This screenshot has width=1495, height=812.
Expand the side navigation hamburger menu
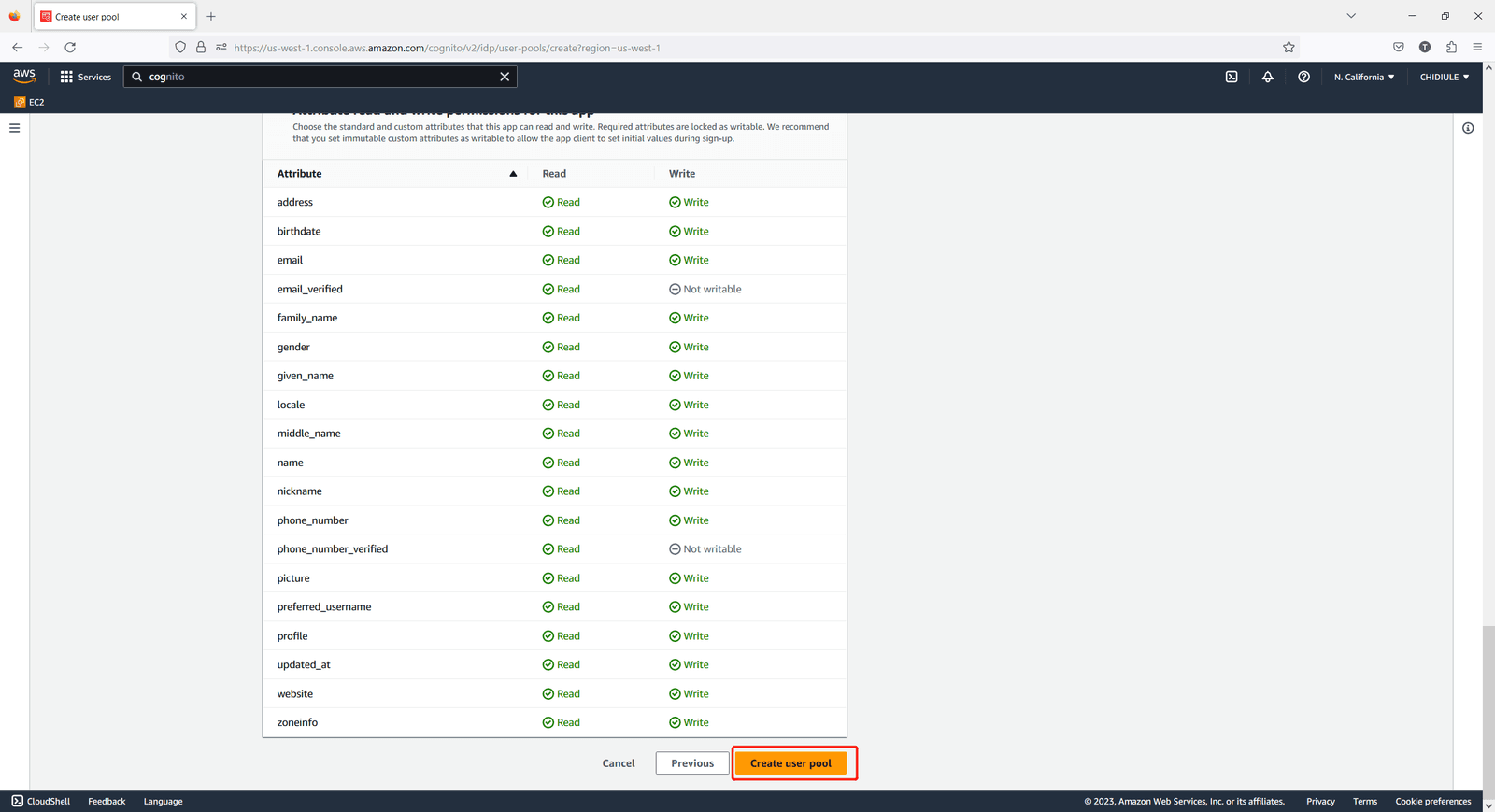14,128
